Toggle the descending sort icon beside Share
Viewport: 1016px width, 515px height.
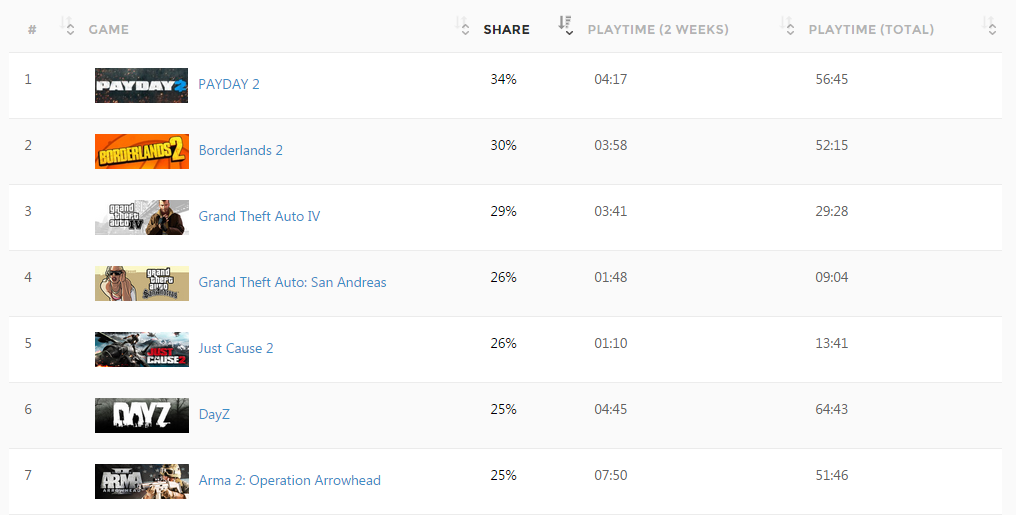565,27
